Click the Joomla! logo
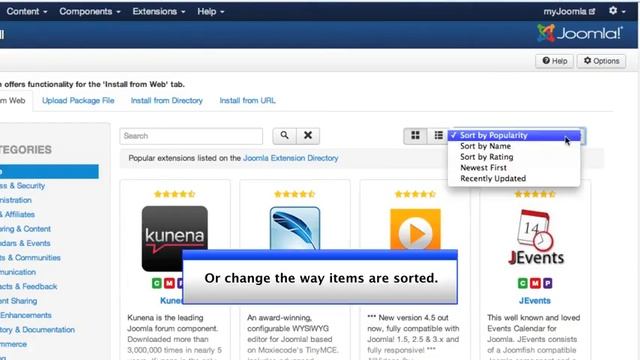640x360 pixels. pyautogui.click(x=580, y=33)
